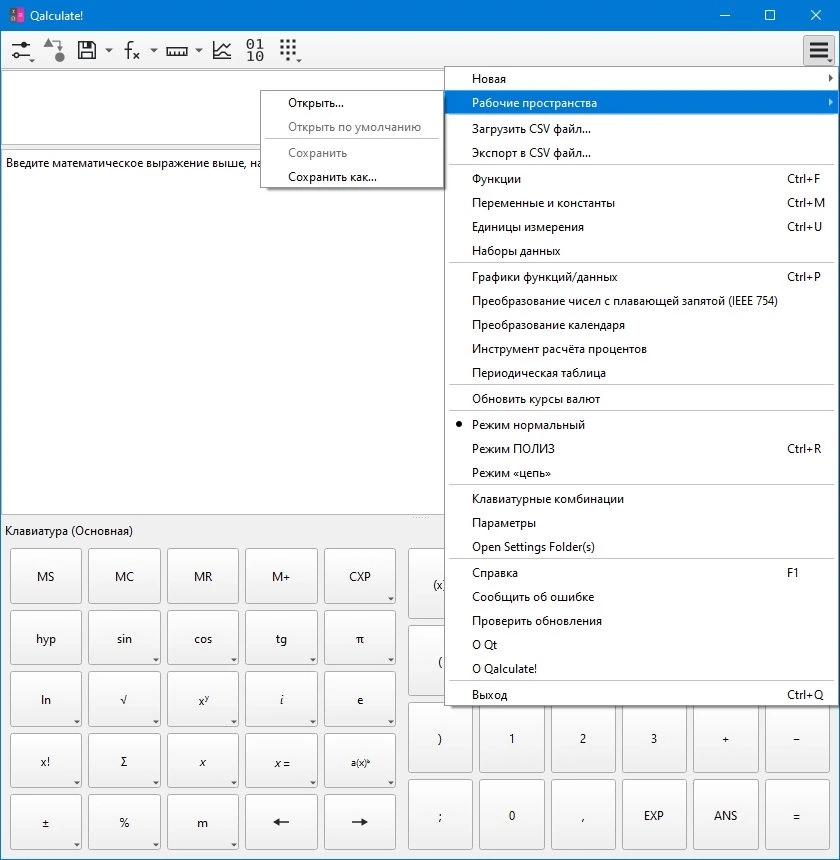Screen dimensions: 840x860
Task: Choose Открыть... in workspace submenu
Action: click(351, 103)
